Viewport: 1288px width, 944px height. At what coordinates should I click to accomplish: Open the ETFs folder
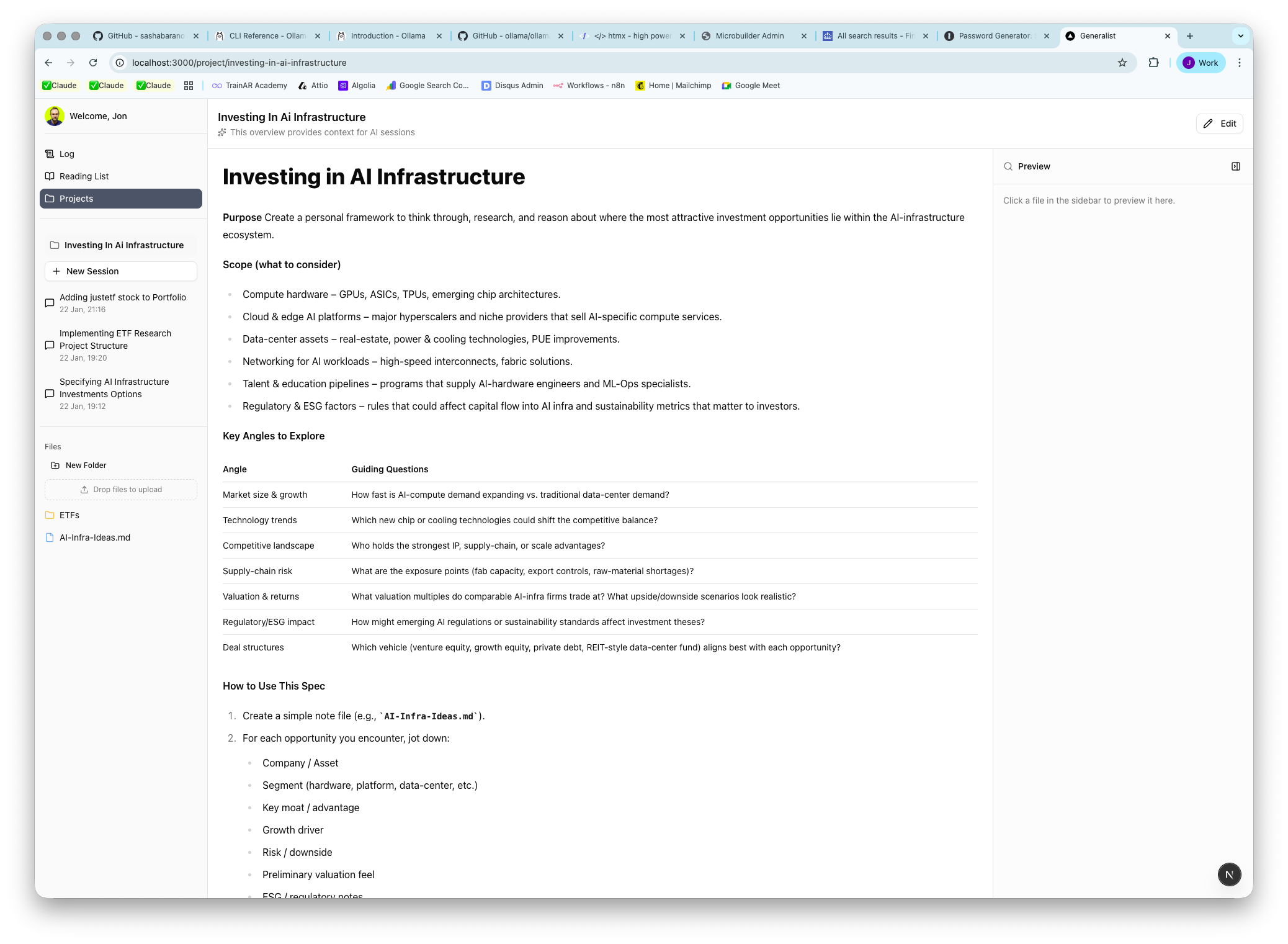(x=69, y=515)
